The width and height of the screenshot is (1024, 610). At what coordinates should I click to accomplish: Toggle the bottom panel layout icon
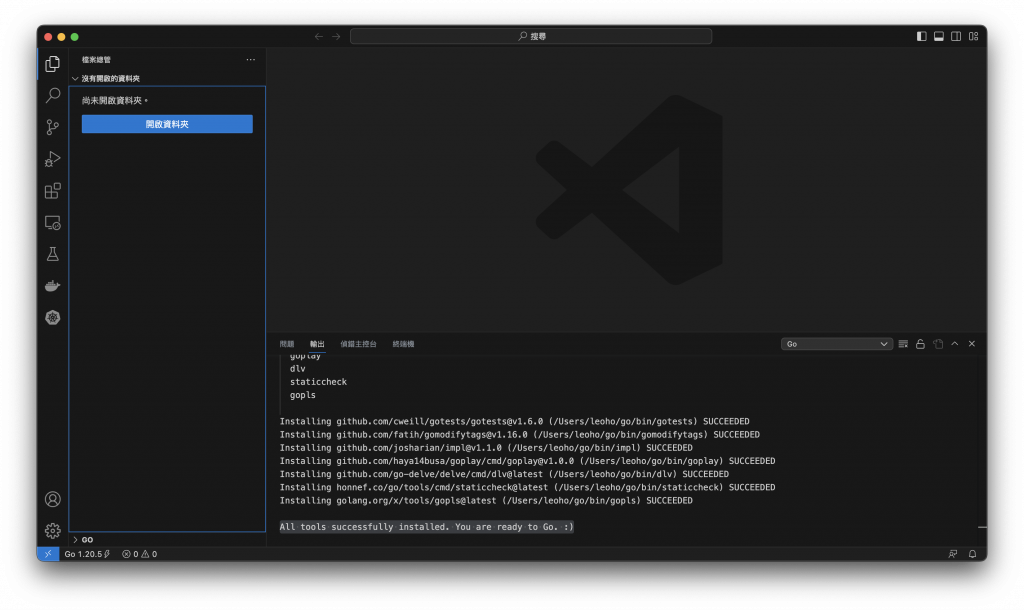pos(938,37)
